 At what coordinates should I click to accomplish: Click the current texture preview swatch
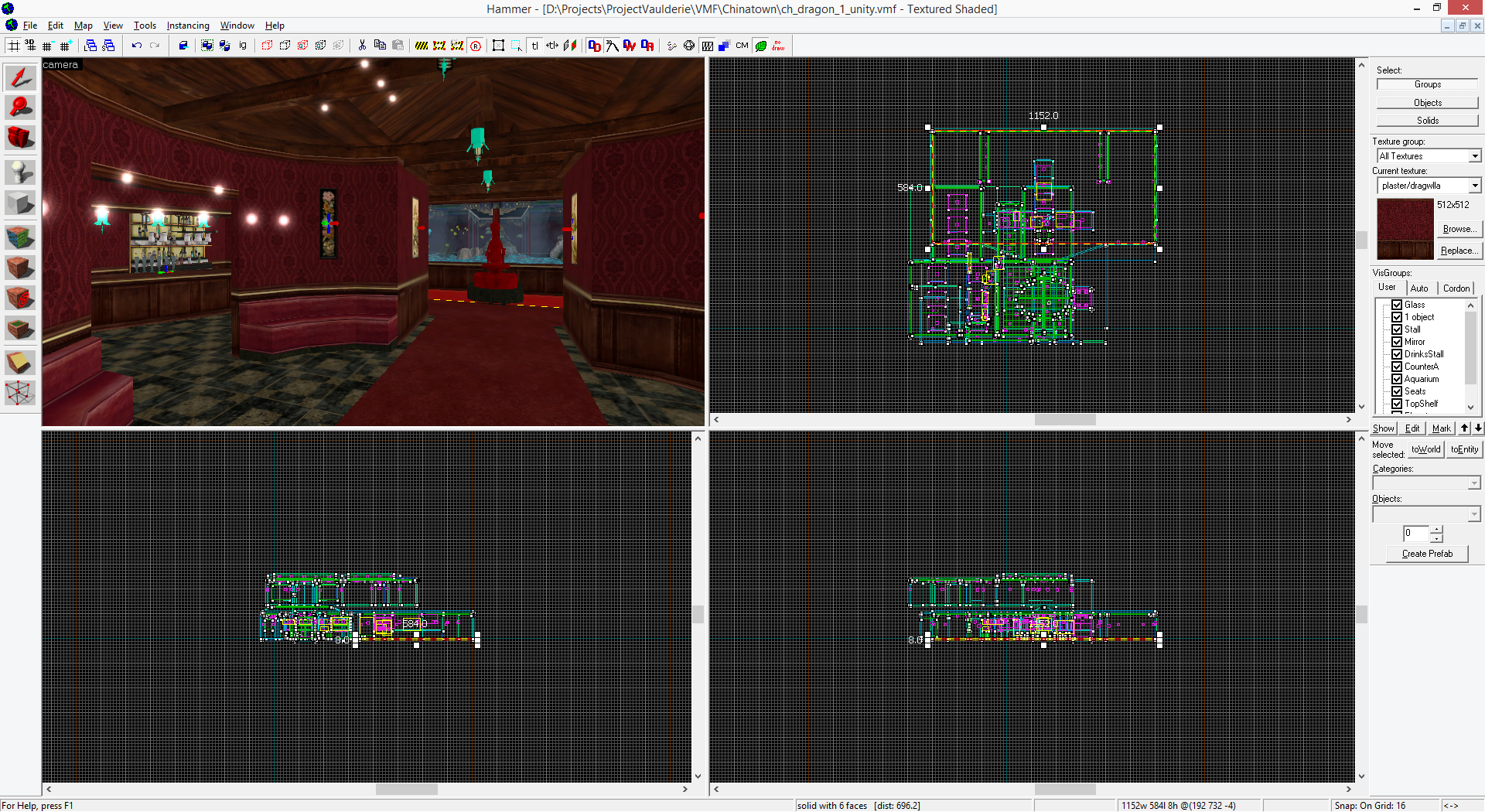point(1405,229)
